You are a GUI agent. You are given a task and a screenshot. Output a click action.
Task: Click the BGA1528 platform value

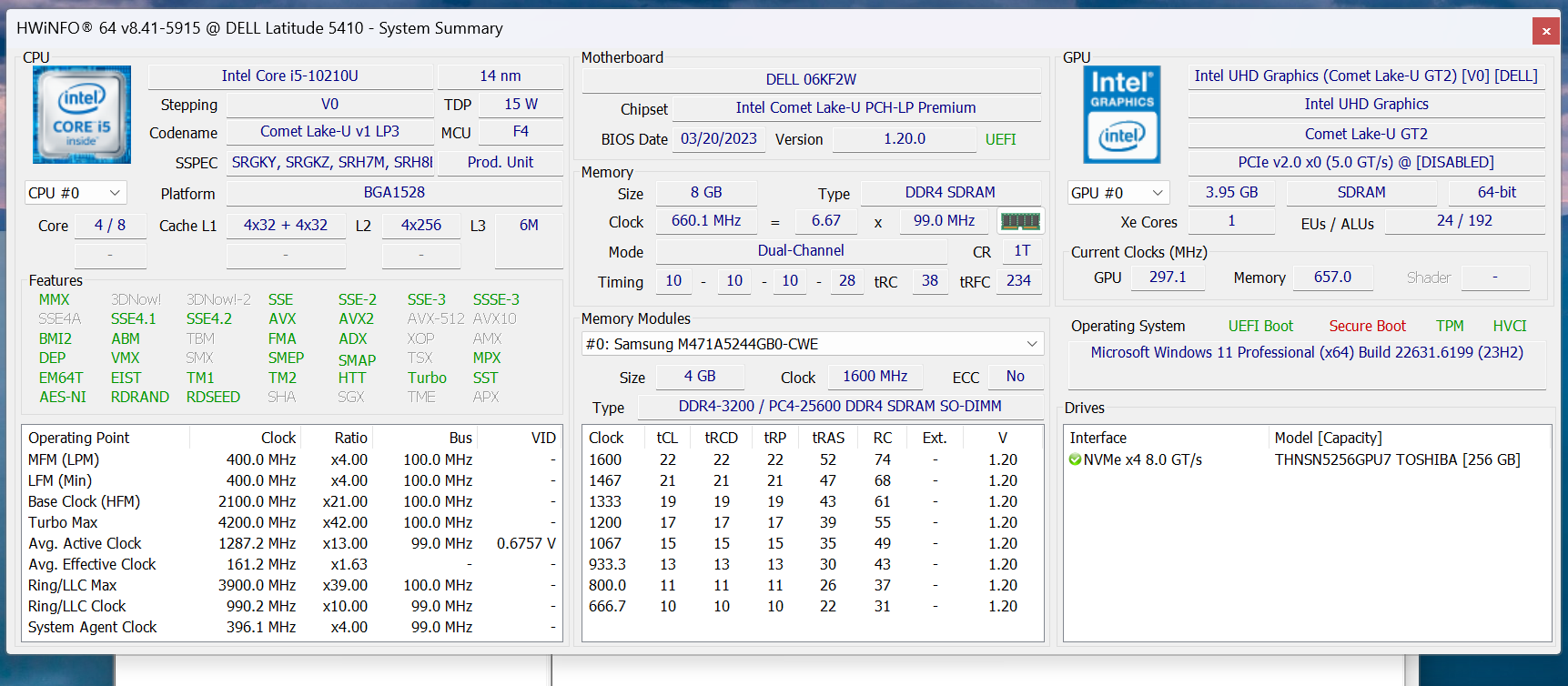394,193
